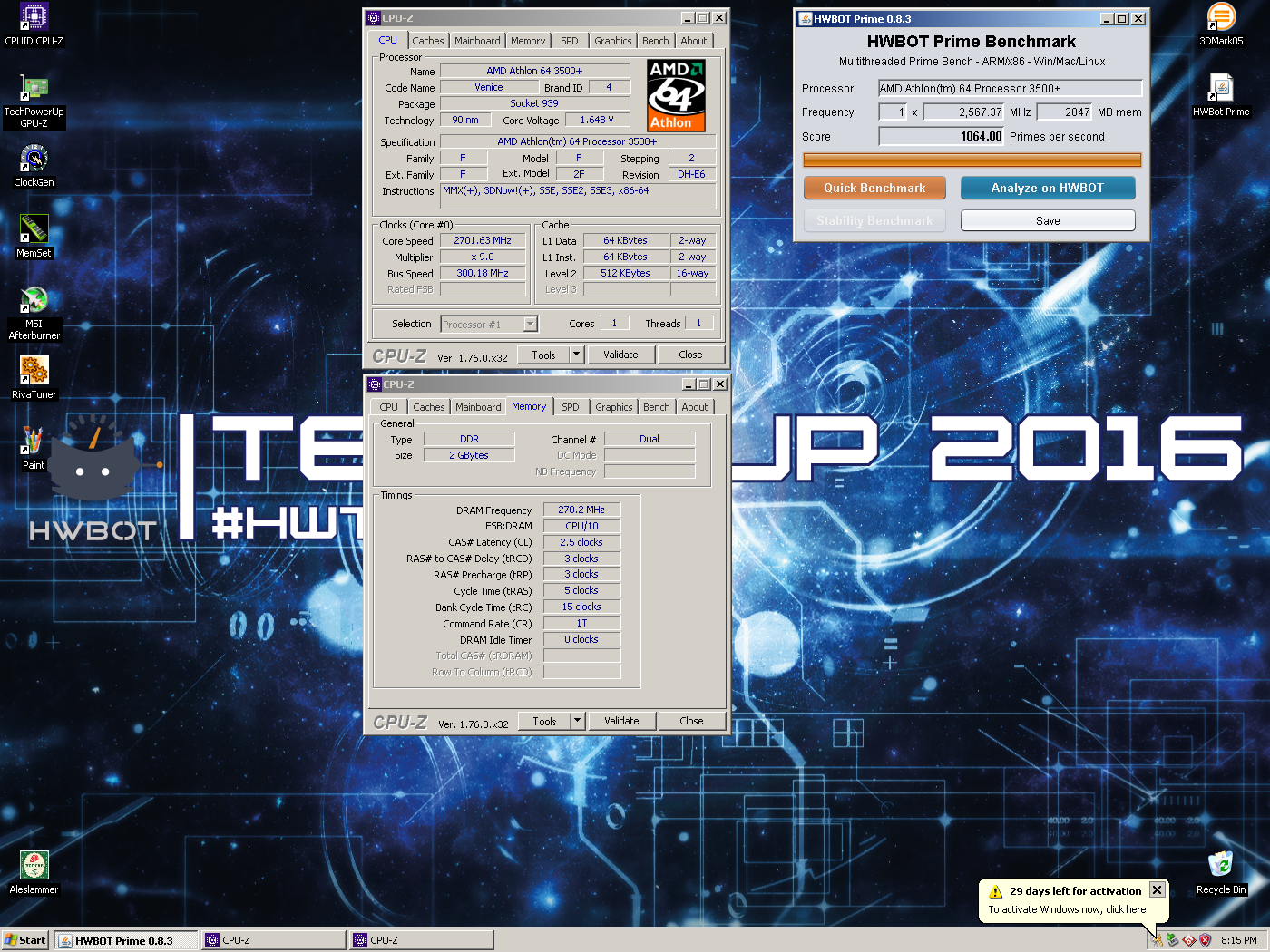Image resolution: width=1270 pixels, height=952 pixels.
Task: Click HWBOT Prime window title icon
Action: [x=805, y=18]
